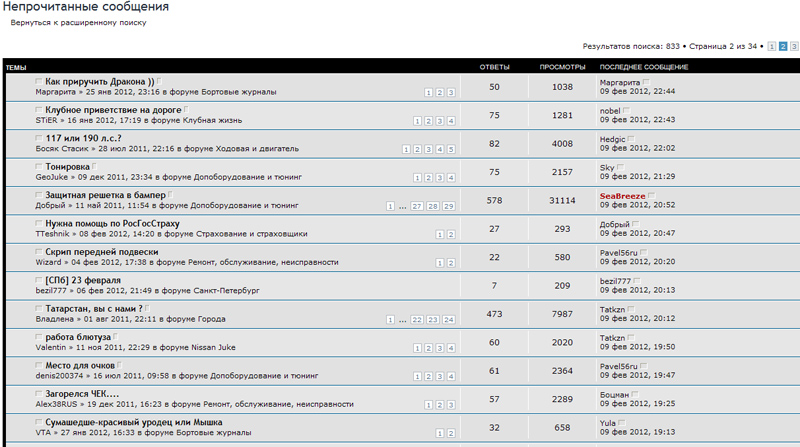The height and width of the screenshot is (447, 800).
Task: Open page 24 of Татарстан, вы с нами ?
Action: [448, 319]
